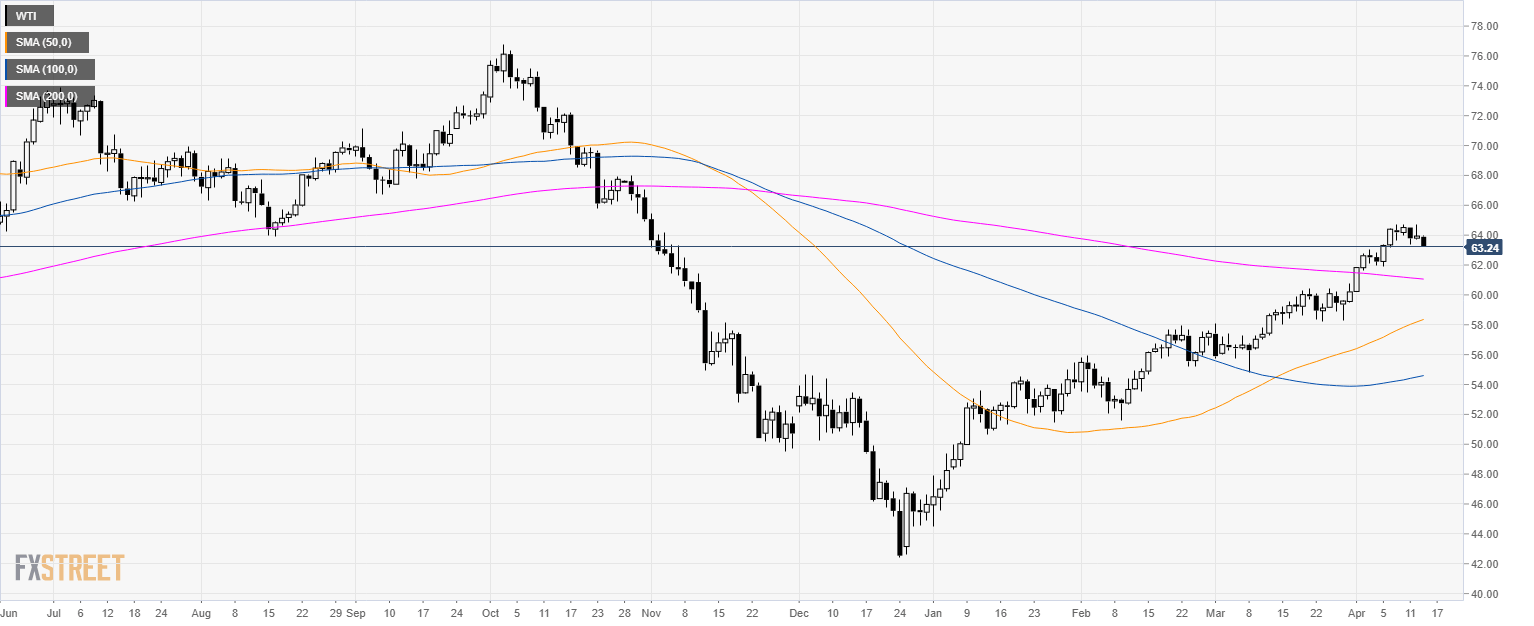Click the 40.00 price axis label

(x=1483, y=594)
